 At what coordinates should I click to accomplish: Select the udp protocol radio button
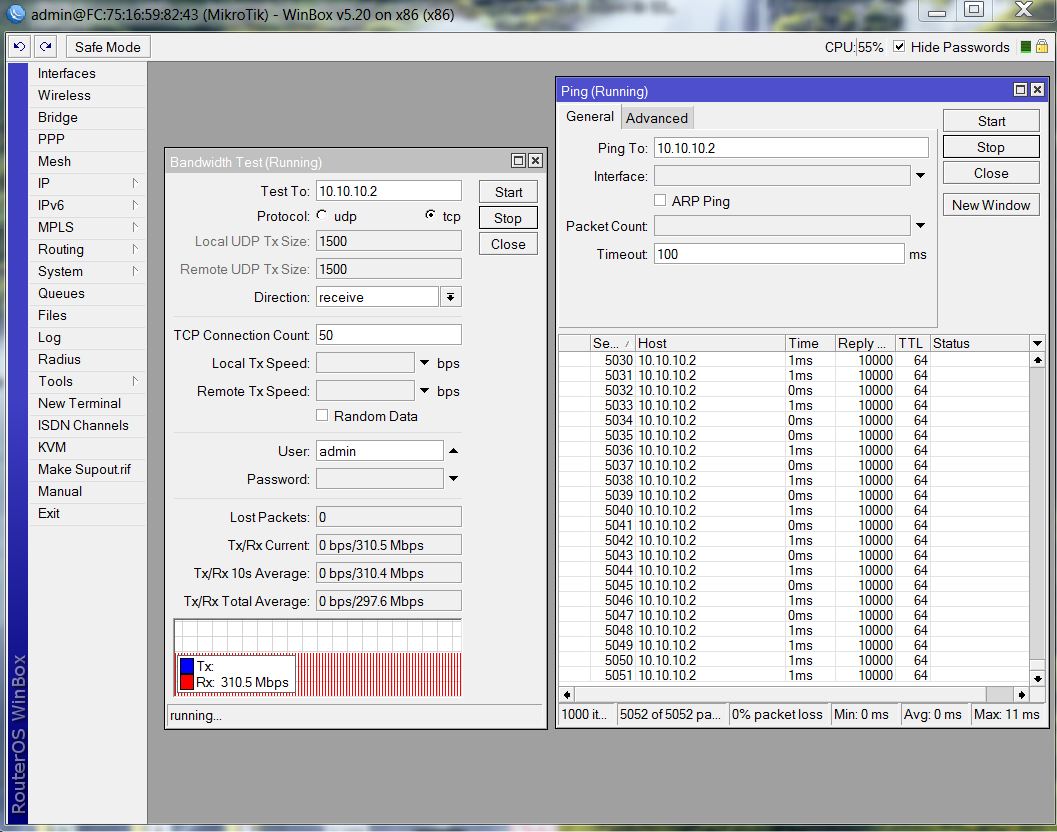(x=322, y=215)
